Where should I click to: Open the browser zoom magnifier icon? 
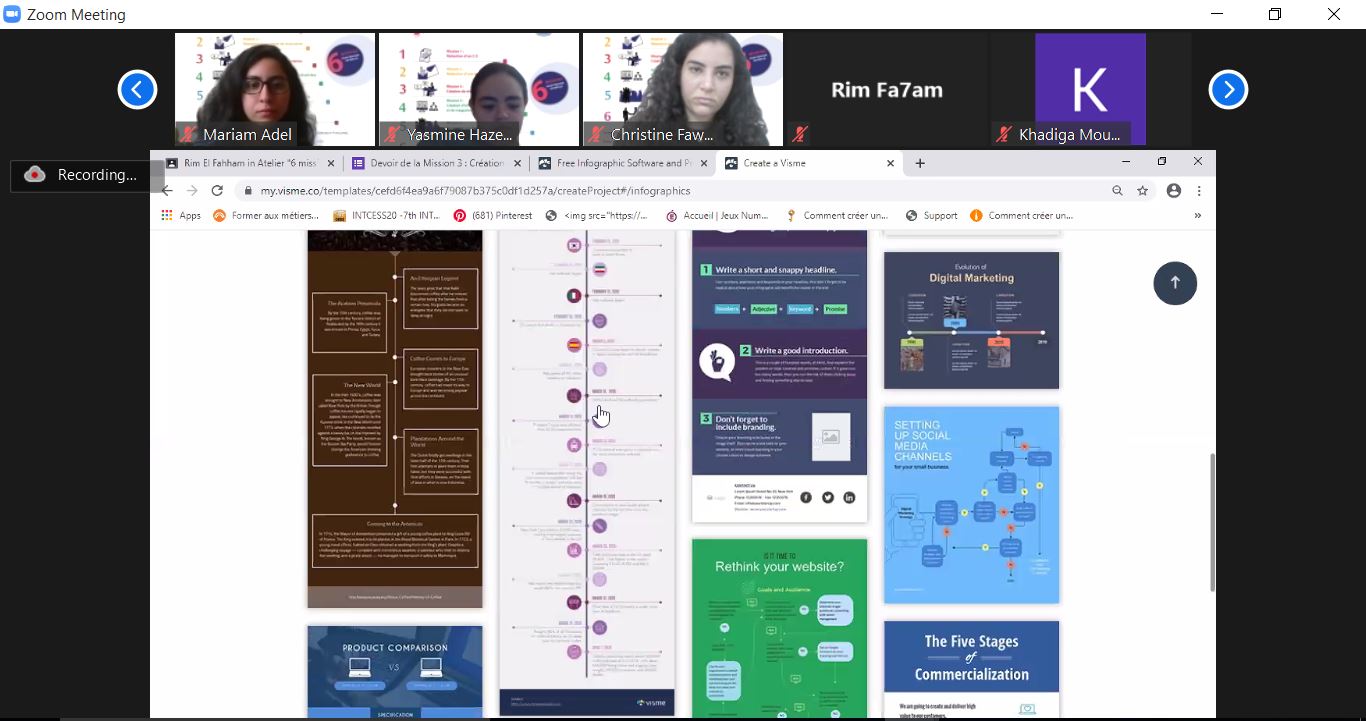1117,191
